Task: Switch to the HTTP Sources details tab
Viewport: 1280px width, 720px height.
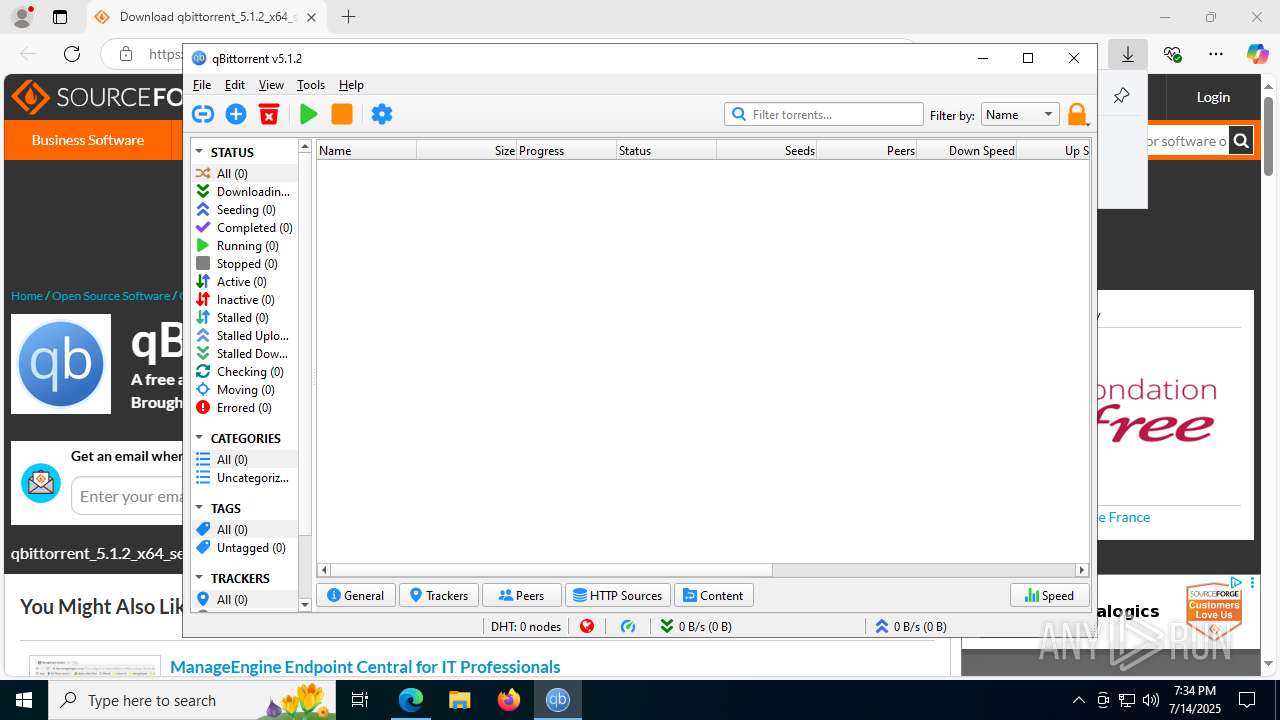Action: click(617, 595)
